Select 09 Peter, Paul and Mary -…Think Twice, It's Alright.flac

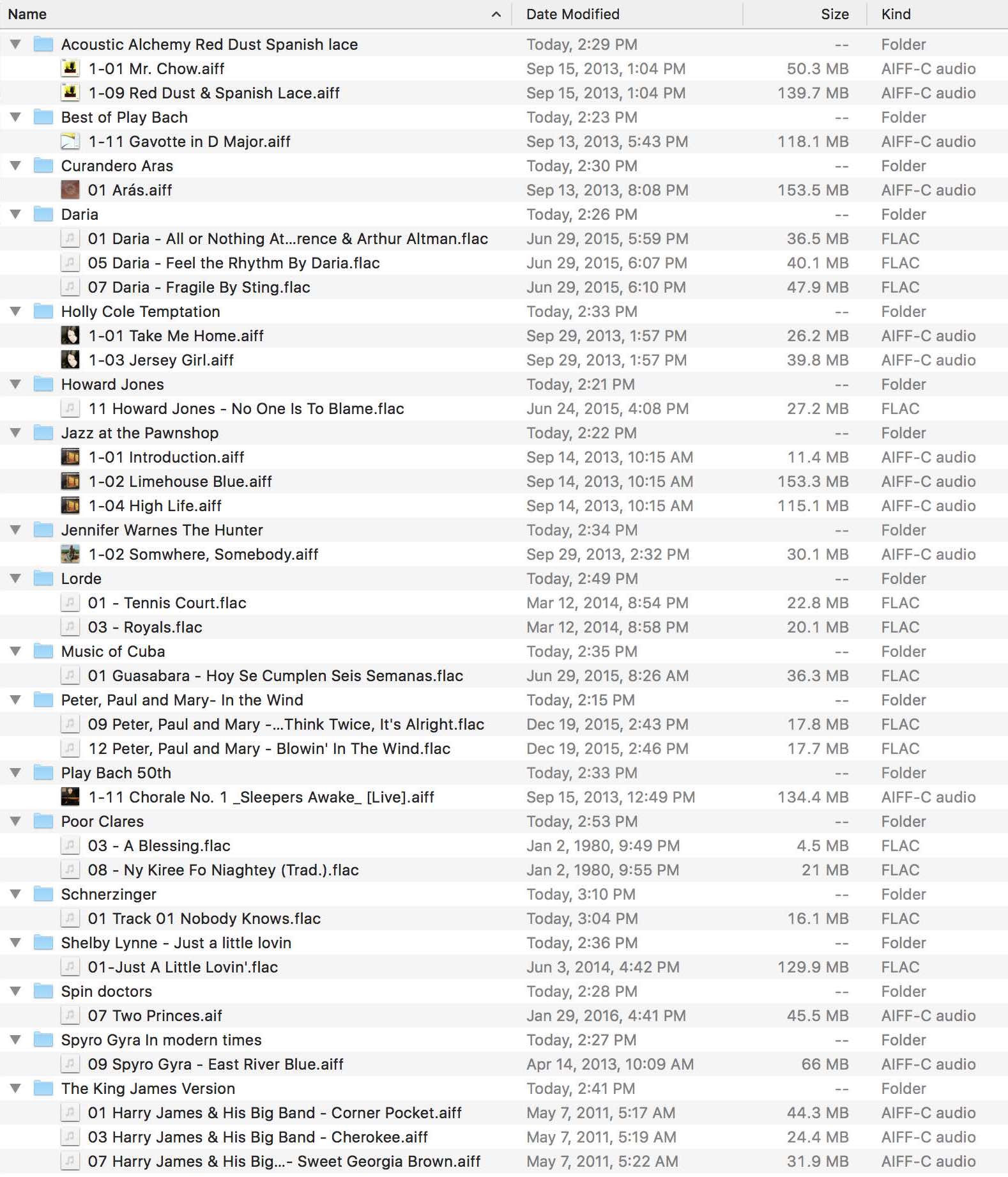tap(504, 724)
